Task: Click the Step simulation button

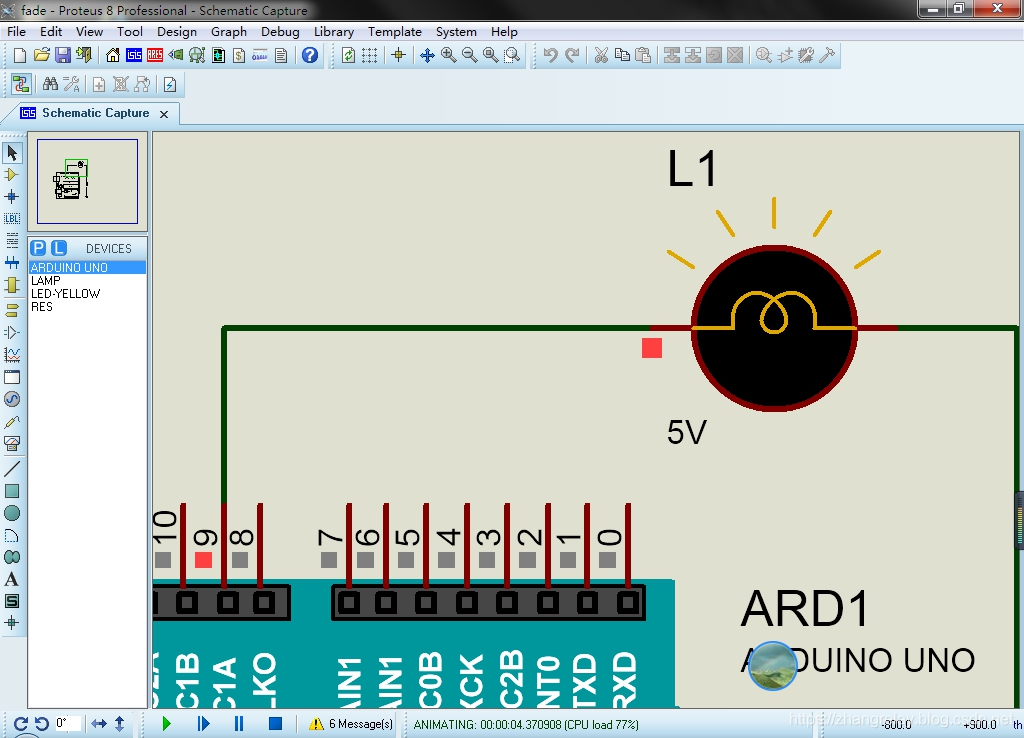Action: (x=203, y=724)
